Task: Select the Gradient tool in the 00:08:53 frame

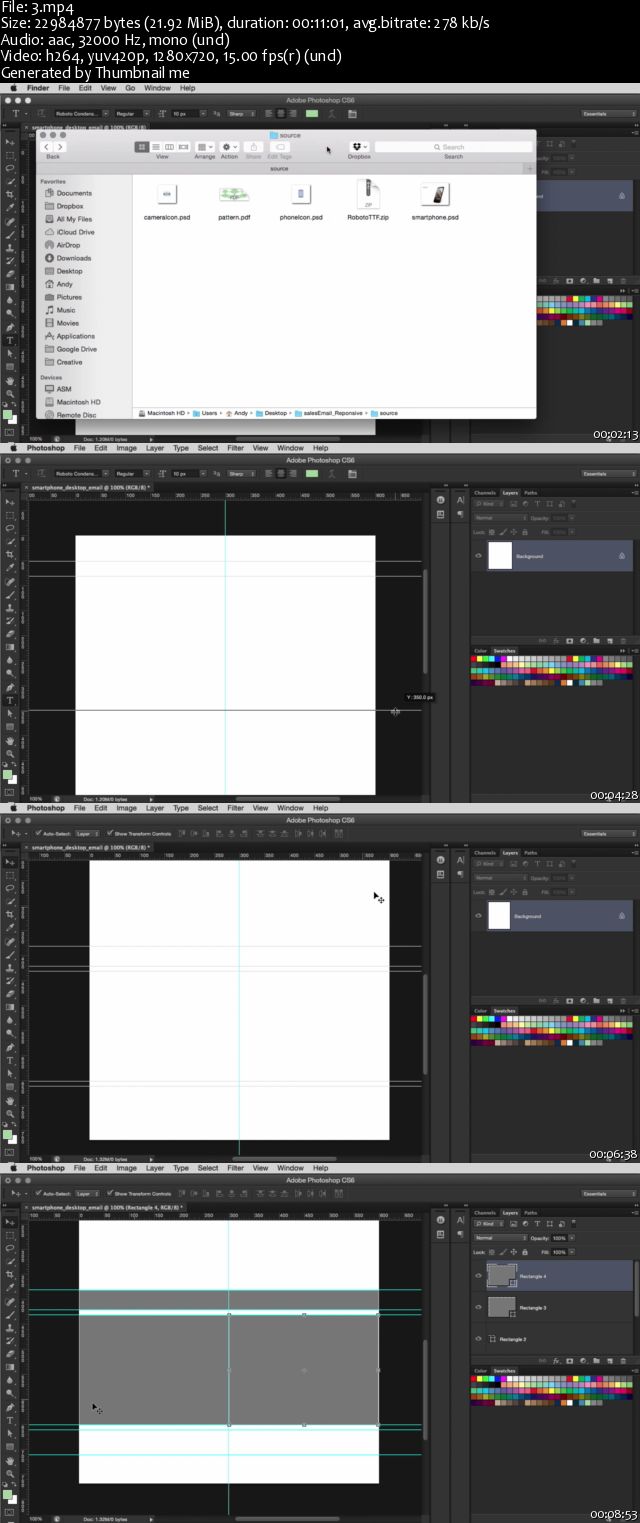Action: click(x=10, y=1367)
